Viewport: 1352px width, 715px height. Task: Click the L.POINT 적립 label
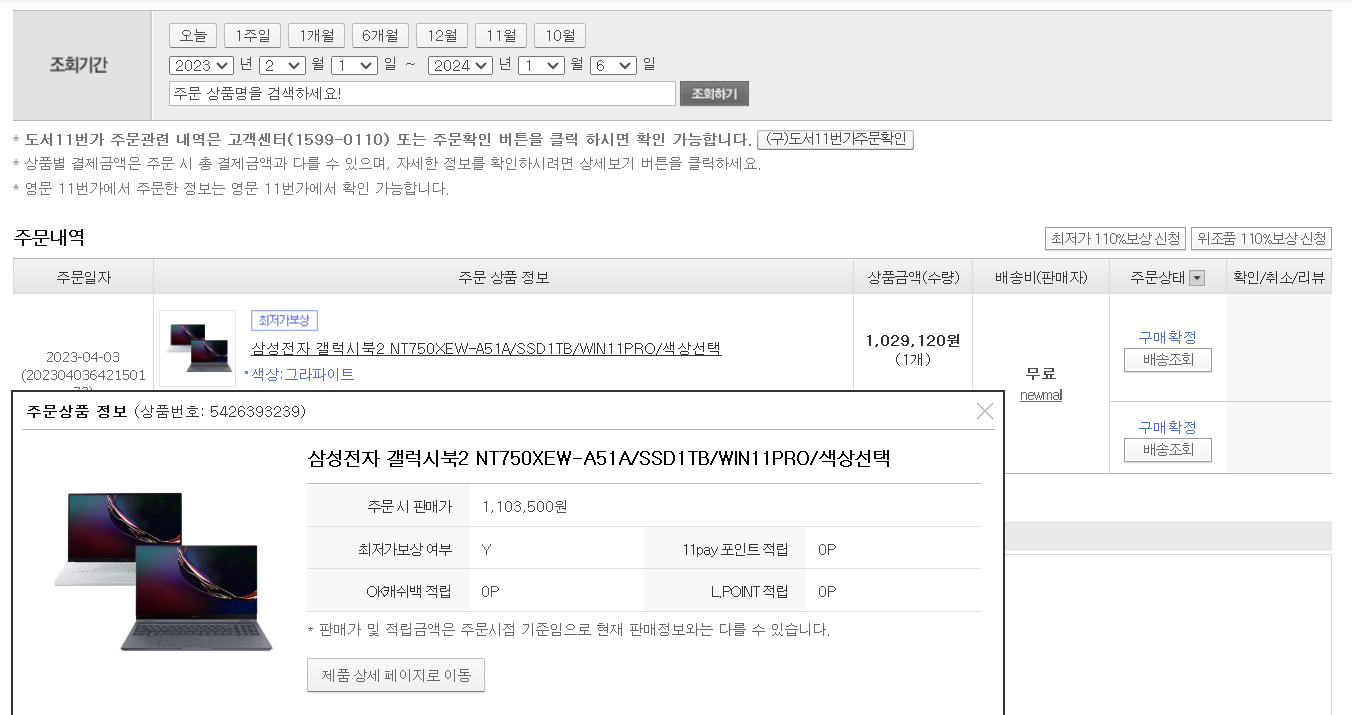point(749,591)
